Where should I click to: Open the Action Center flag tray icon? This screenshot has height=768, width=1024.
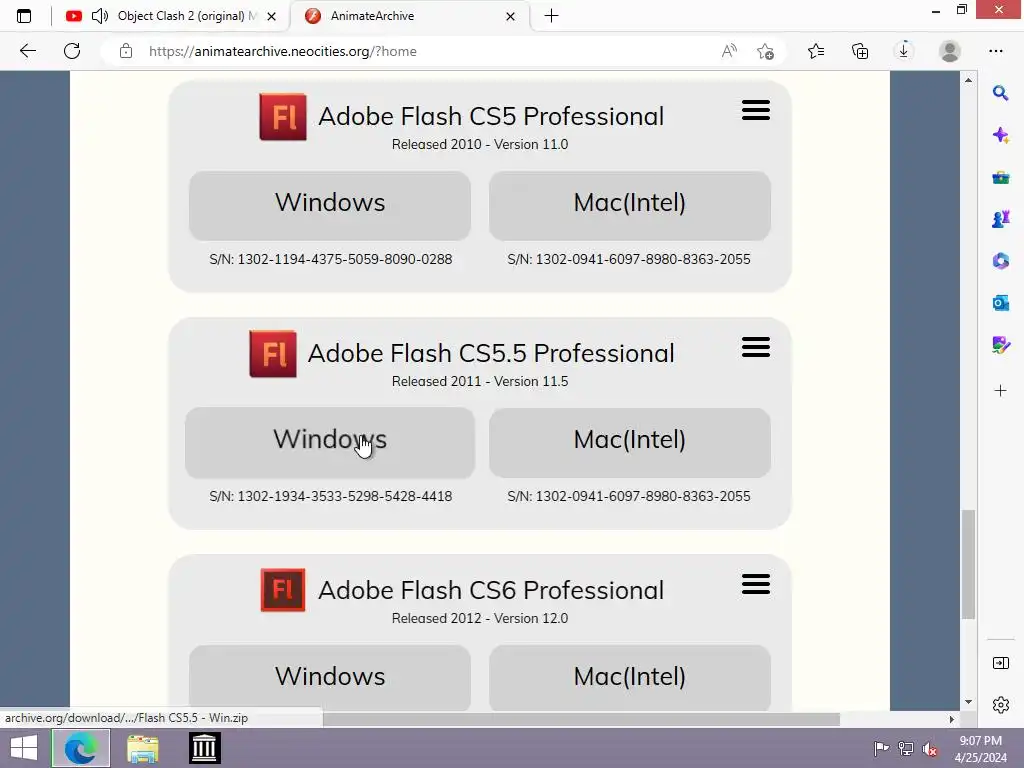881,748
